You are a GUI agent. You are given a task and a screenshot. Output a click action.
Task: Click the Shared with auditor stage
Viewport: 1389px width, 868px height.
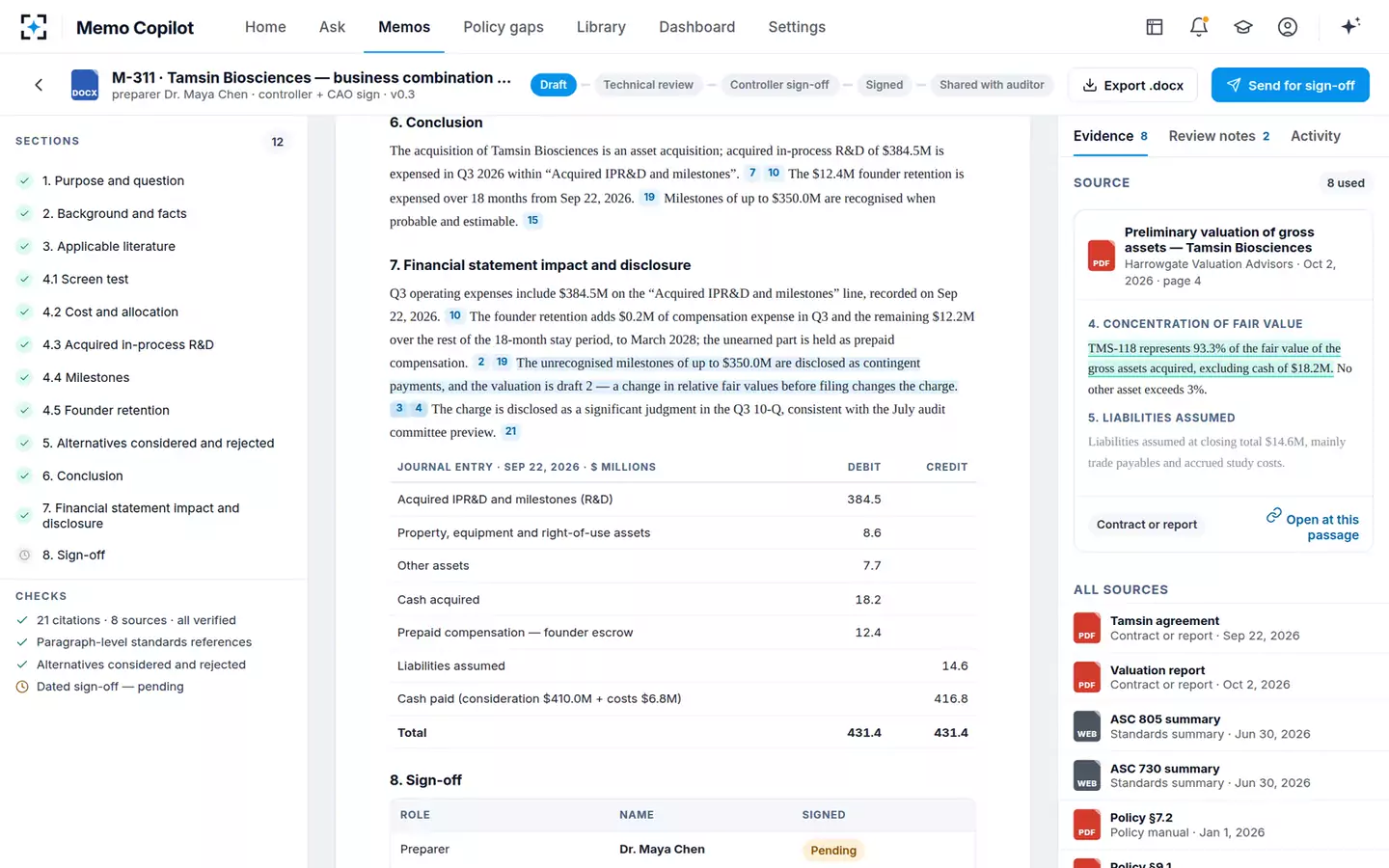coord(992,85)
